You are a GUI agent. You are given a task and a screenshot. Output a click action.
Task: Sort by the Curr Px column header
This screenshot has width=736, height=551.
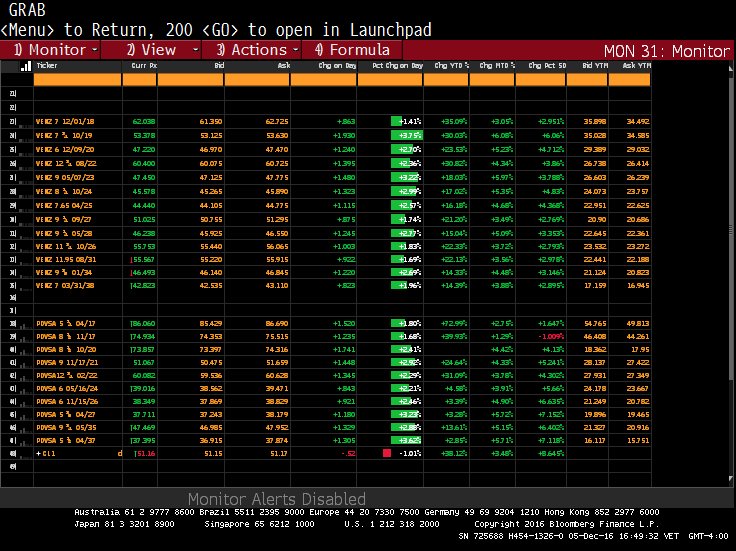[144, 66]
